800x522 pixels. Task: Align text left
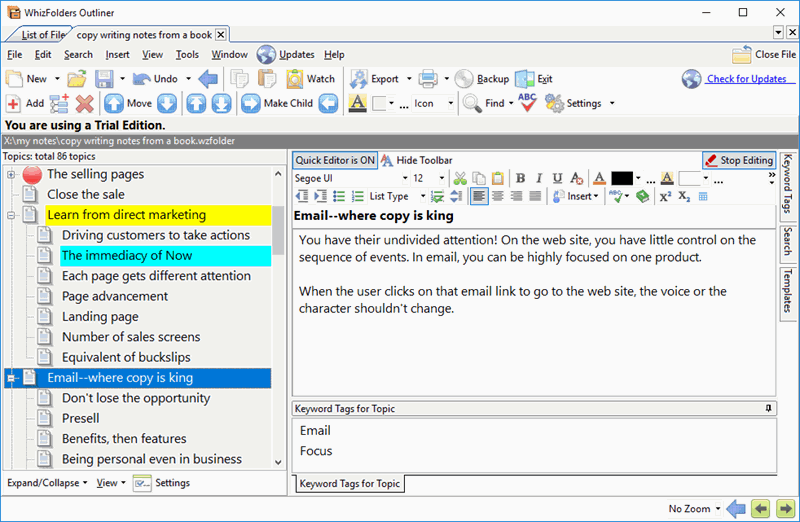(479, 196)
